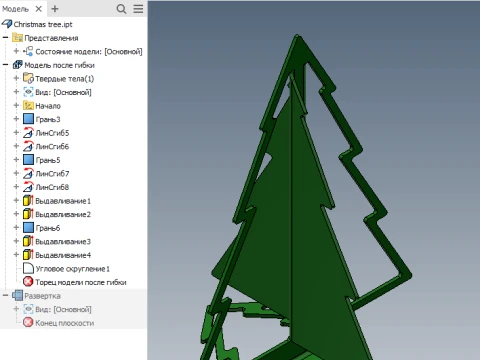Viewport: 480px width, 360px height.
Task: Click the Выдавливание4 extrude icon
Action: (28, 255)
